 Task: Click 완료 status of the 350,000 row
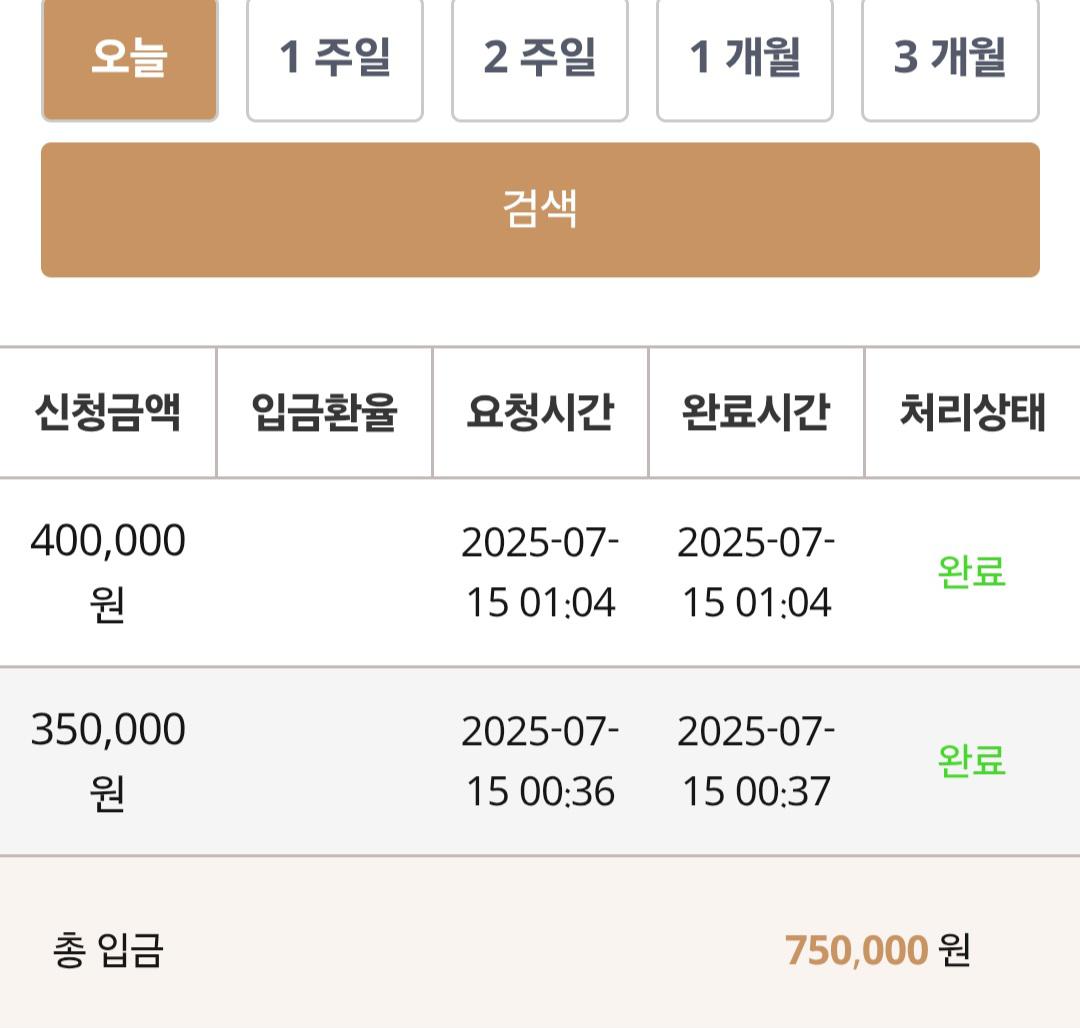pyautogui.click(x=972, y=761)
